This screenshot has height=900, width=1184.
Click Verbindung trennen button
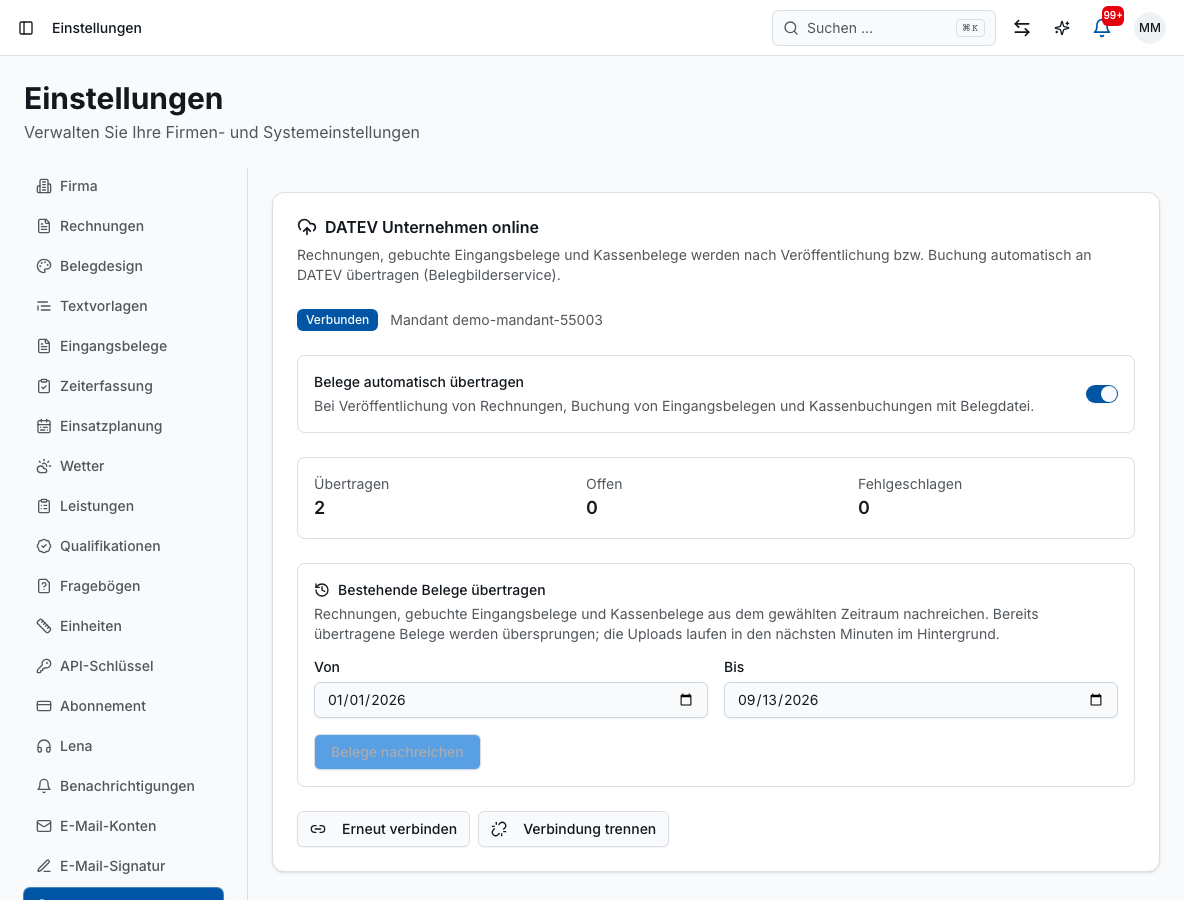pos(573,829)
